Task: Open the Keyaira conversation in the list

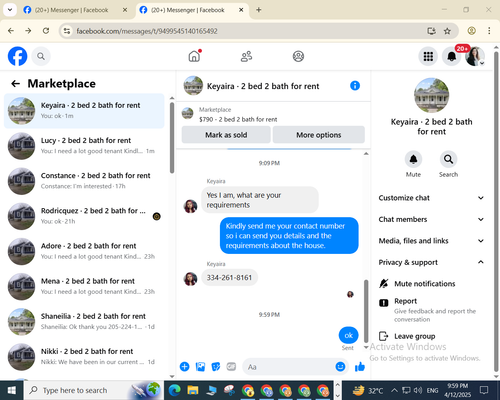Action: (x=84, y=111)
